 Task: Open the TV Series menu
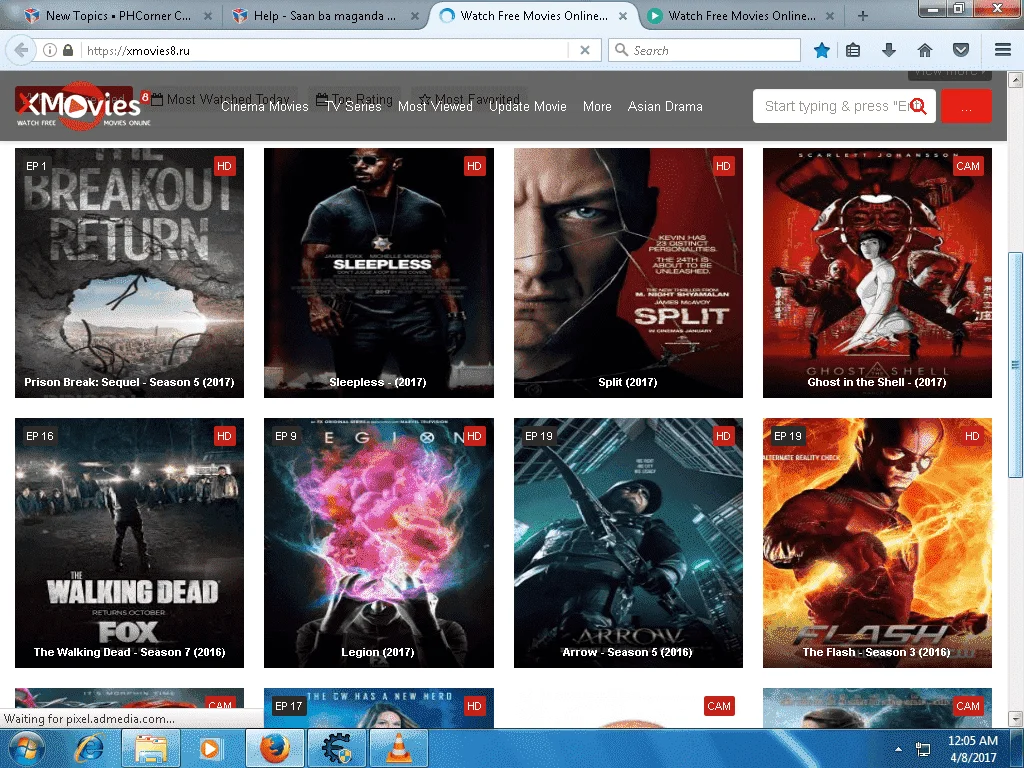pos(353,106)
